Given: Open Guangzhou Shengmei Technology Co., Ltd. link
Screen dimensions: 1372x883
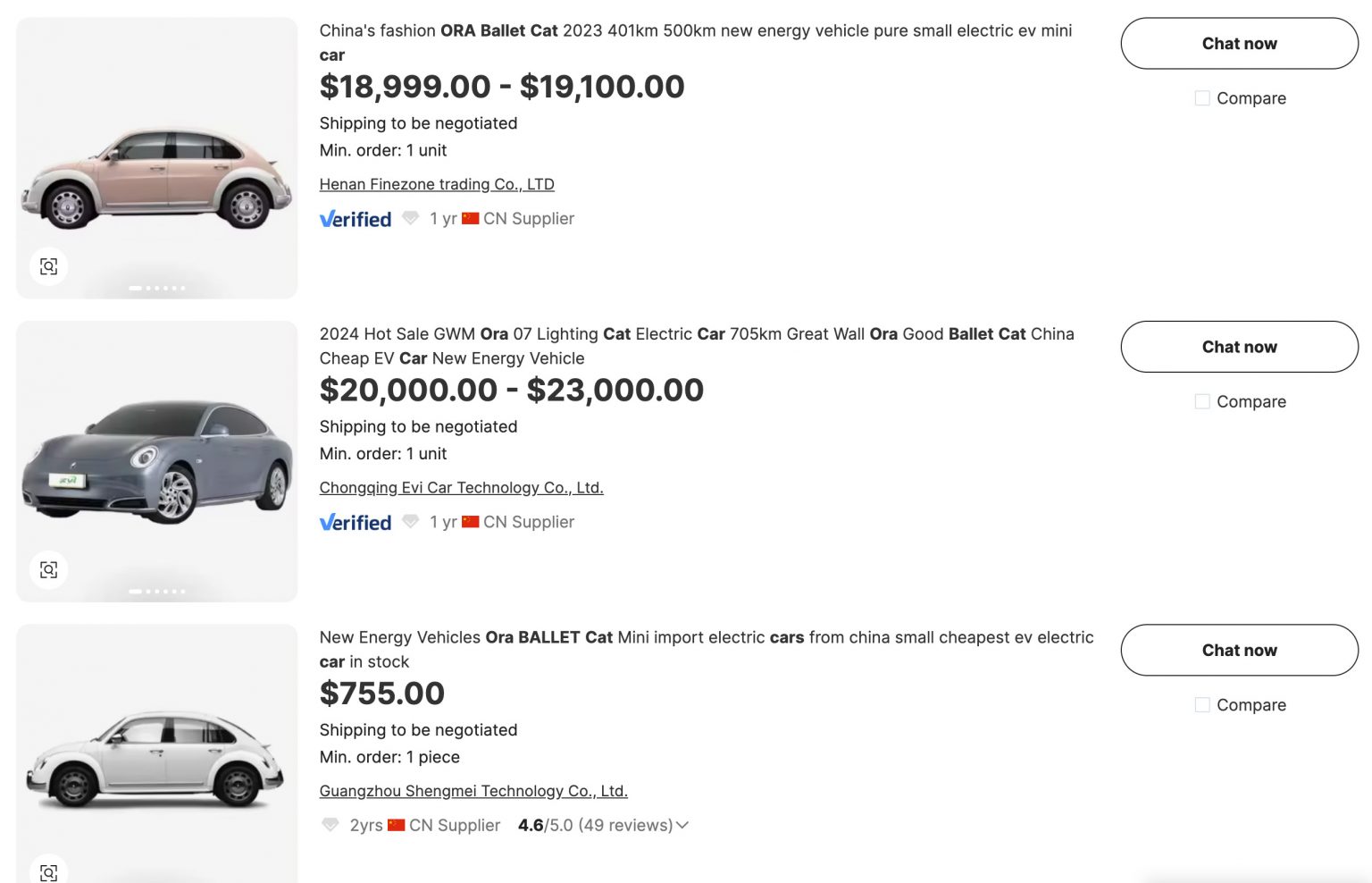Looking at the screenshot, I should [x=473, y=791].
